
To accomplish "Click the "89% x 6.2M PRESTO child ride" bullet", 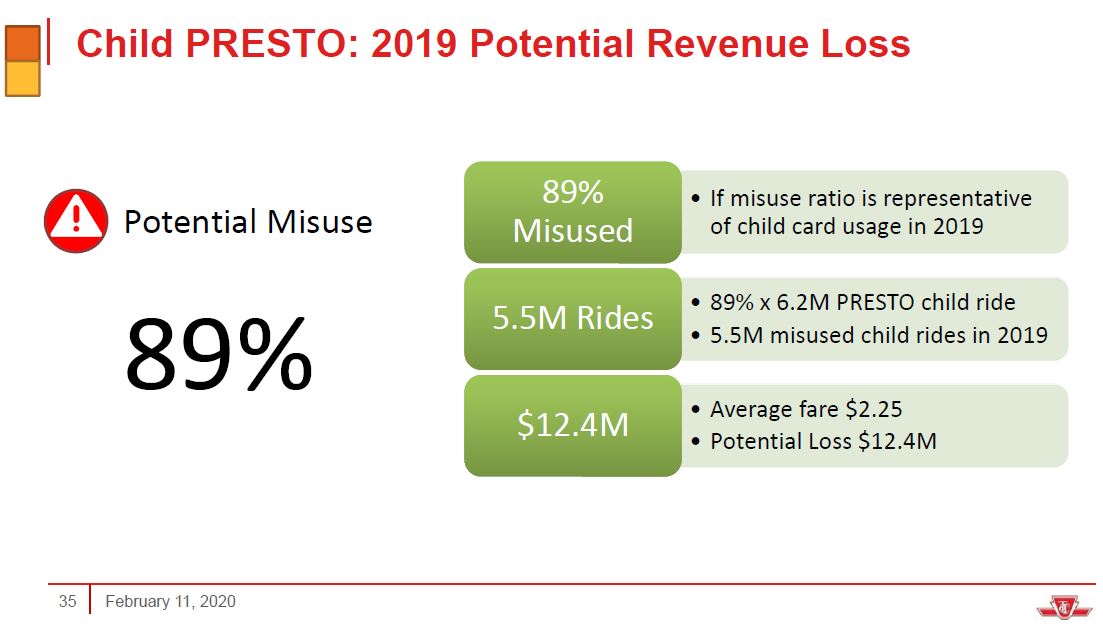I will point(862,302).
